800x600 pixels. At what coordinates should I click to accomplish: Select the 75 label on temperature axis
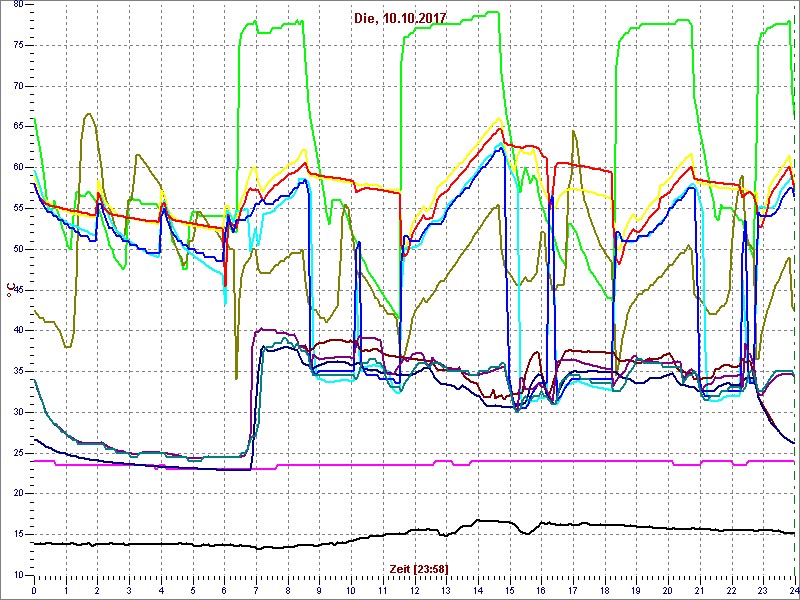coord(18,45)
